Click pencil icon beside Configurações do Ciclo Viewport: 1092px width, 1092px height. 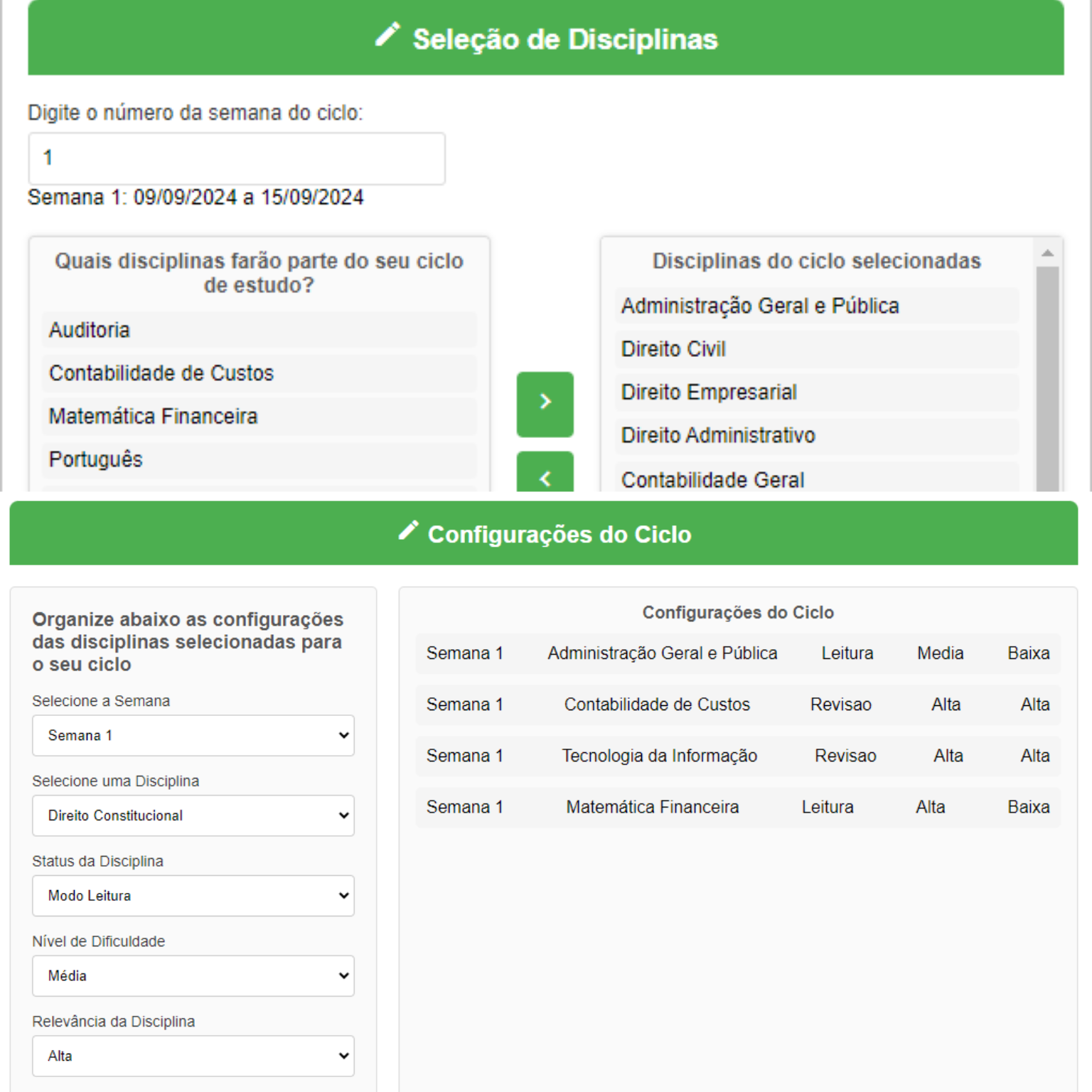(x=408, y=530)
